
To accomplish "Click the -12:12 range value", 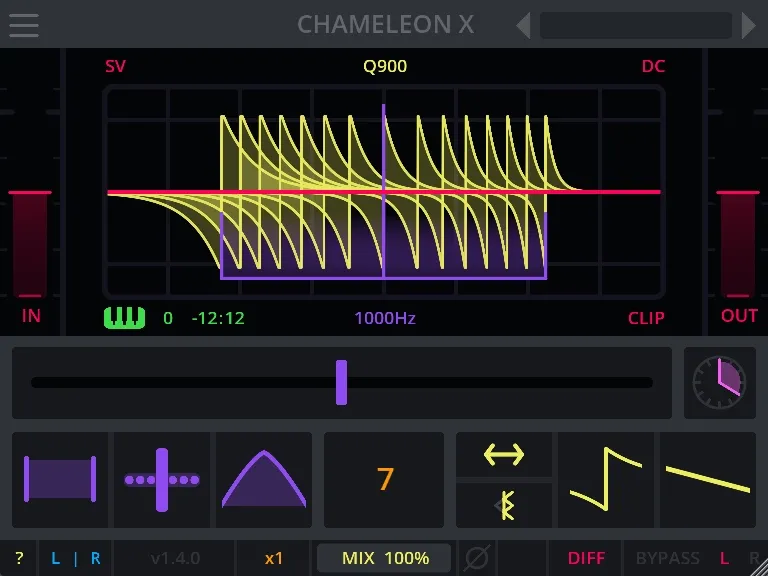I will pos(218,318).
